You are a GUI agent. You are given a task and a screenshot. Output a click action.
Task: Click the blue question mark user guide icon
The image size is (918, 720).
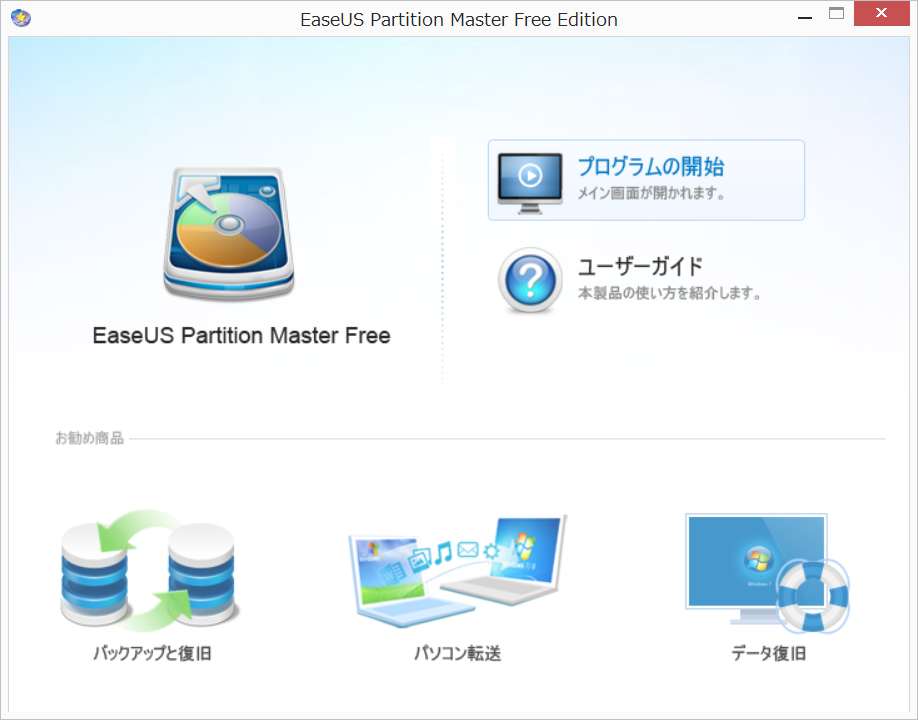(x=530, y=280)
